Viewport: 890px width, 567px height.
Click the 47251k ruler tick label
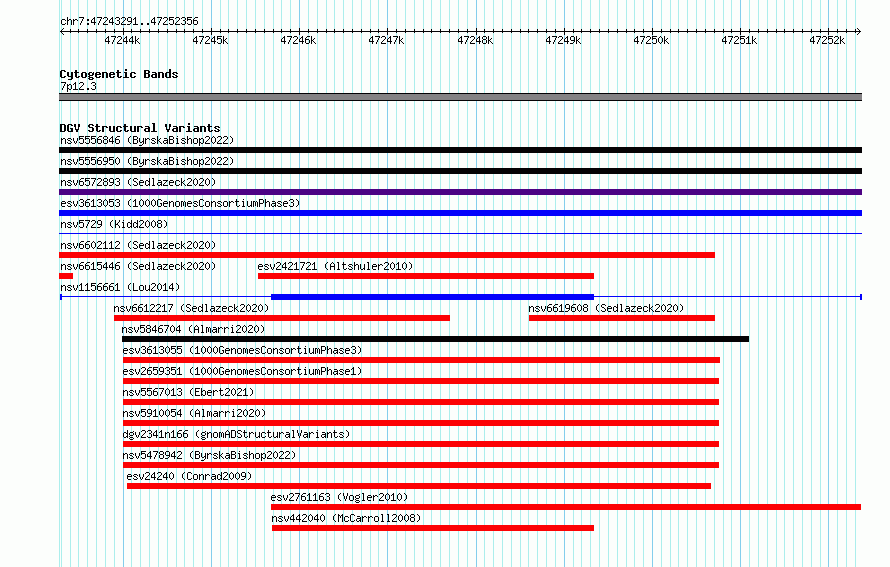pyautogui.click(x=739, y=40)
